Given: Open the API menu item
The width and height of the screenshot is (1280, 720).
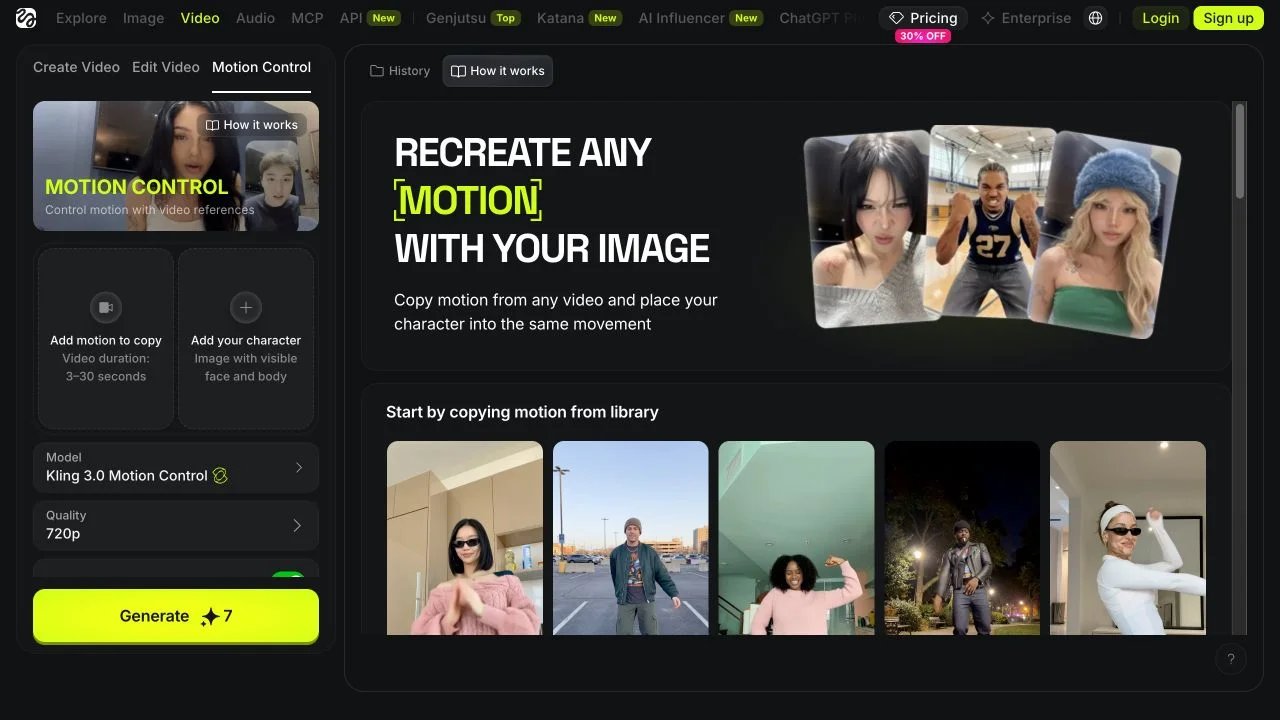Looking at the screenshot, I should 370,18.
